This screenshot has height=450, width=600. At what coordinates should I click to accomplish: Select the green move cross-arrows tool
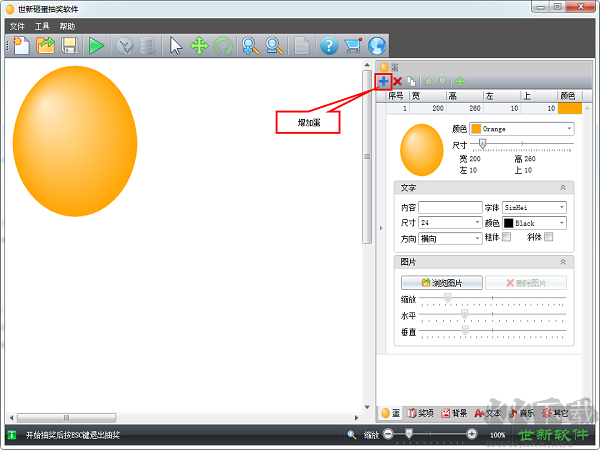(x=199, y=45)
